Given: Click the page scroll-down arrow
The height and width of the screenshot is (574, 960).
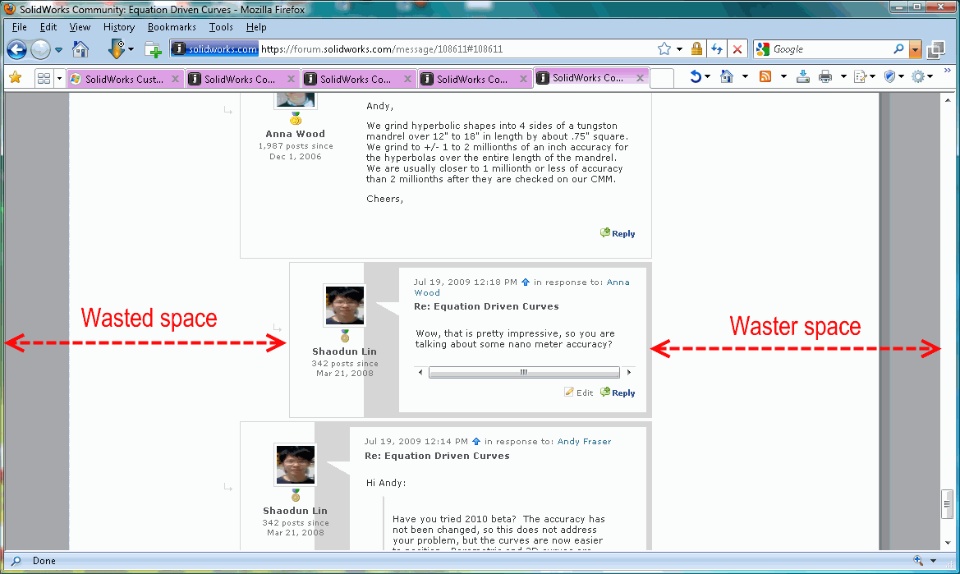Looking at the screenshot, I should [x=948, y=542].
